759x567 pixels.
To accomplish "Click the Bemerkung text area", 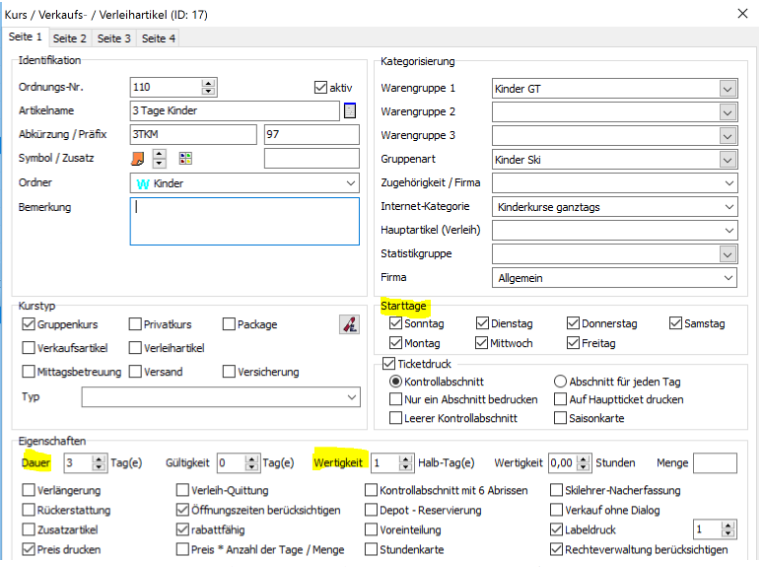I will [244, 221].
